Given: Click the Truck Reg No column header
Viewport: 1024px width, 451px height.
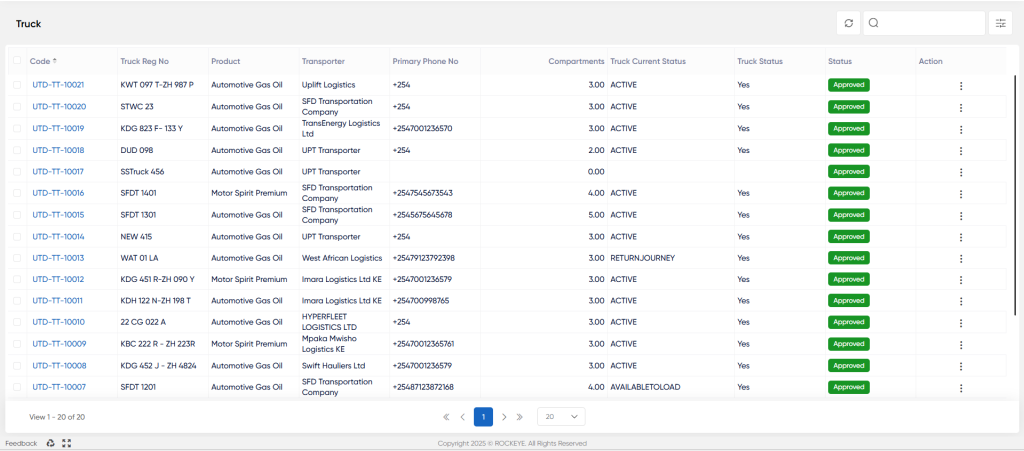Looking at the screenshot, I should click(x=145, y=61).
